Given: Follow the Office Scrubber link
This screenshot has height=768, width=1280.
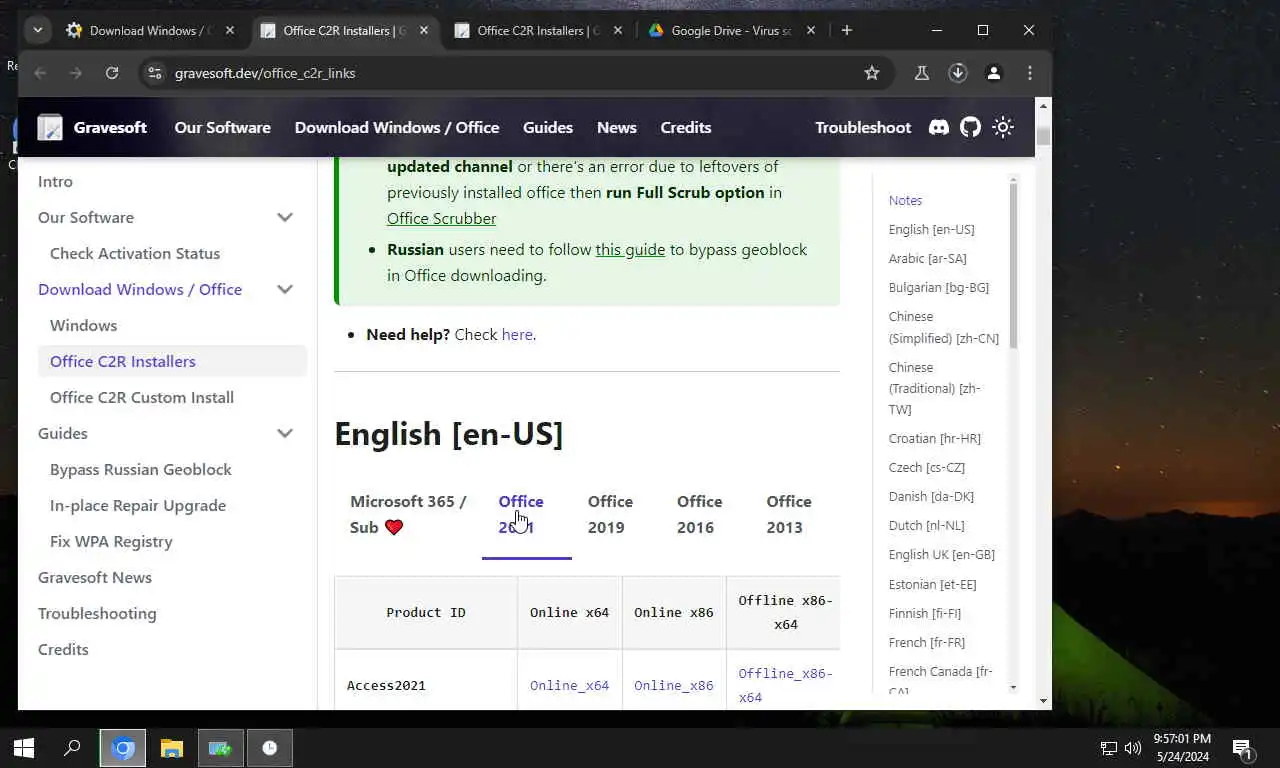Looking at the screenshot, I should (441, 218).
